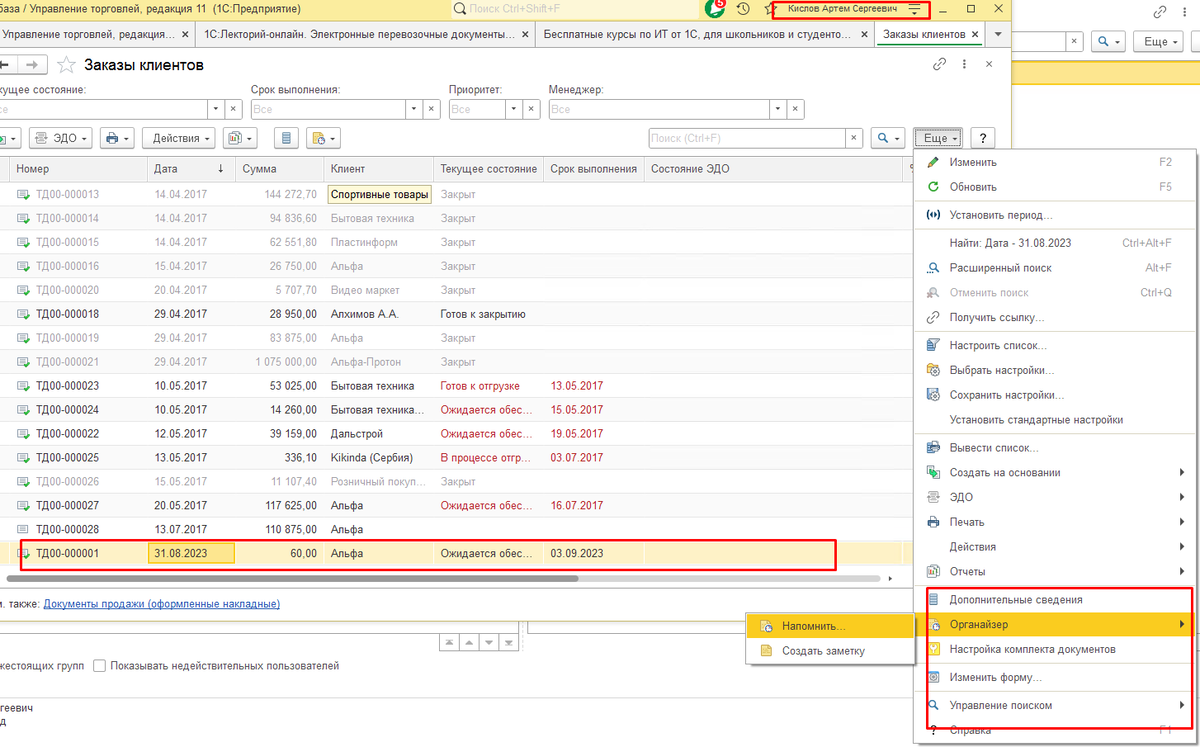Sort by the Дата column header
Viewport: 1200px width, 747px height.
click(x=191, y=169)
